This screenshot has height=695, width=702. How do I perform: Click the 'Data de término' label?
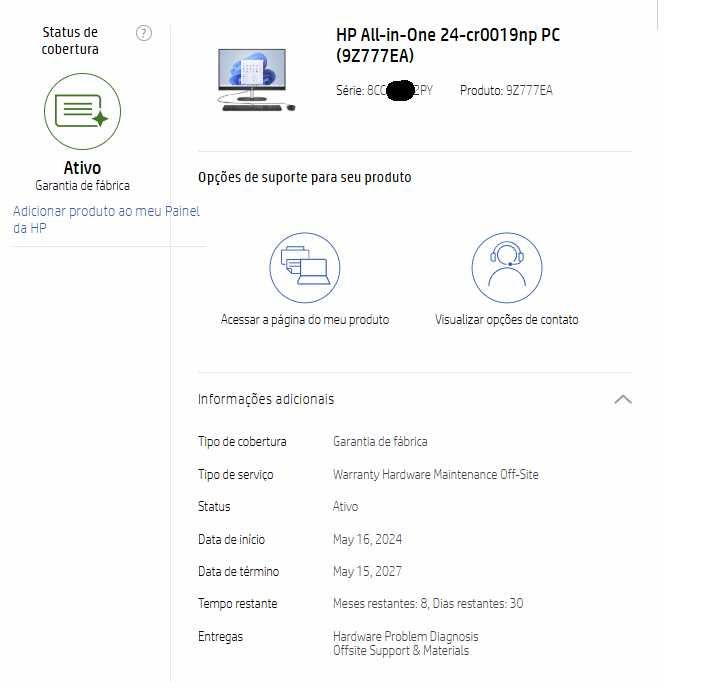point(239,571)
